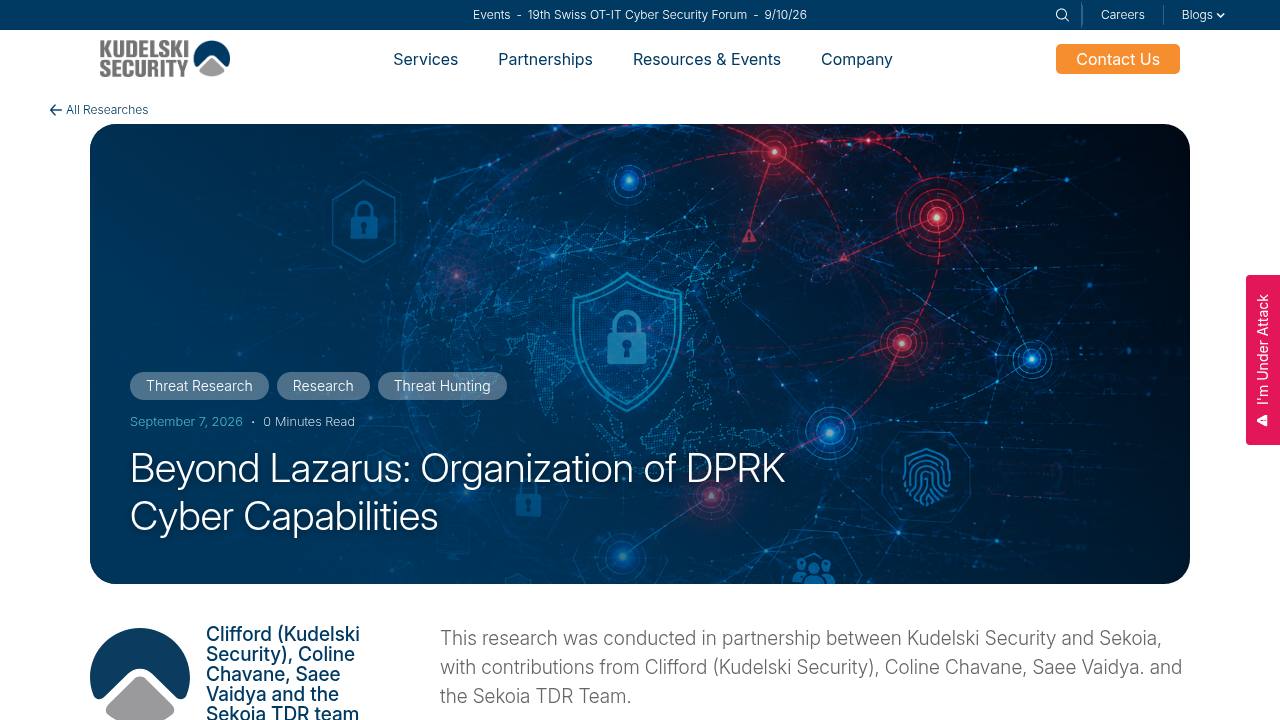Open the search magnifier icon

point(1062,15)
